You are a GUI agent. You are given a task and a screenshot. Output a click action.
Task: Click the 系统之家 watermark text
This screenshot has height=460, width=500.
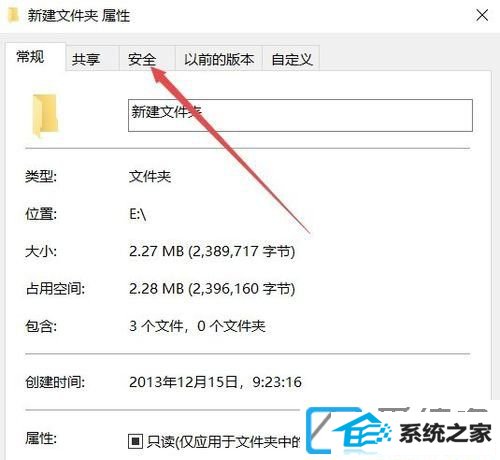click(445, 433)
